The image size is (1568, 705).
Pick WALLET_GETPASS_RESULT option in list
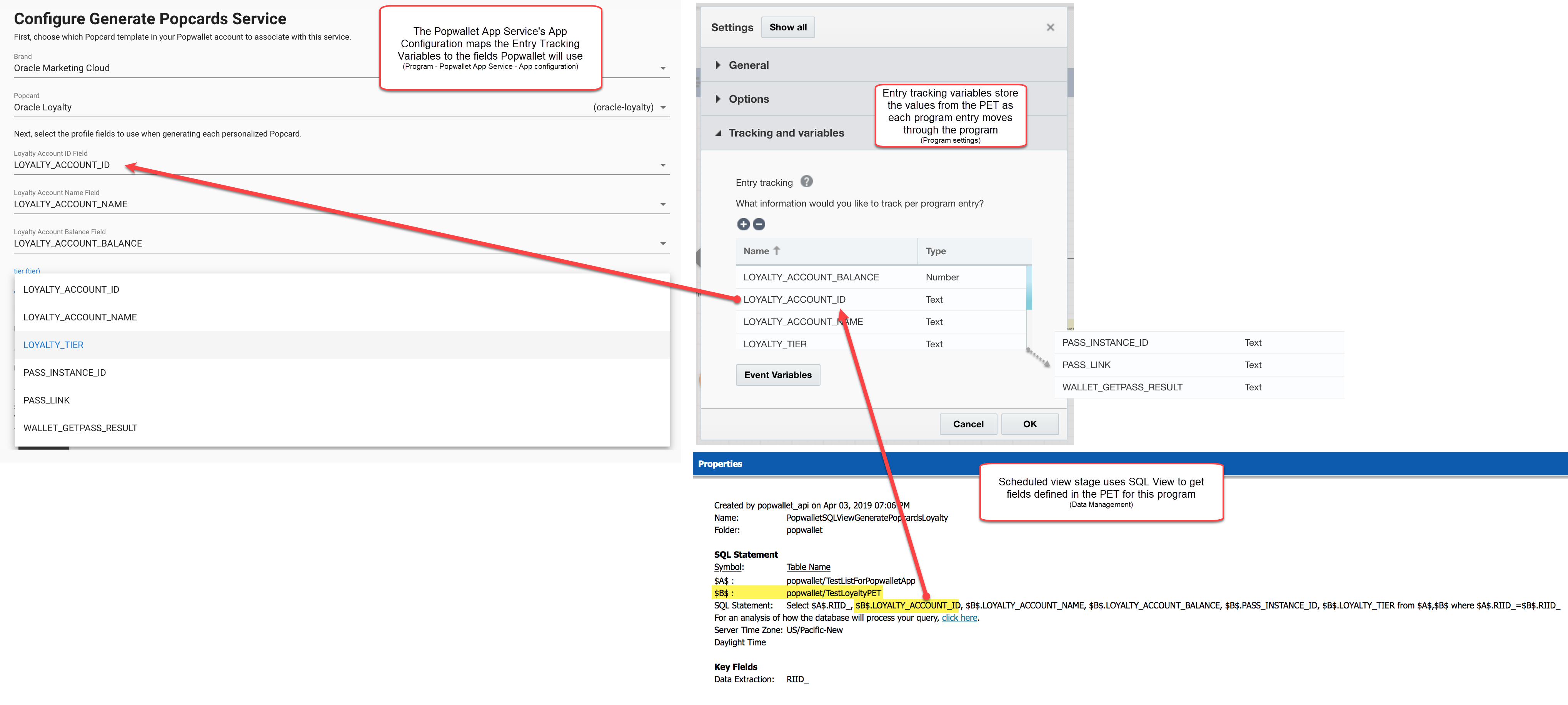tap(80, 428)
